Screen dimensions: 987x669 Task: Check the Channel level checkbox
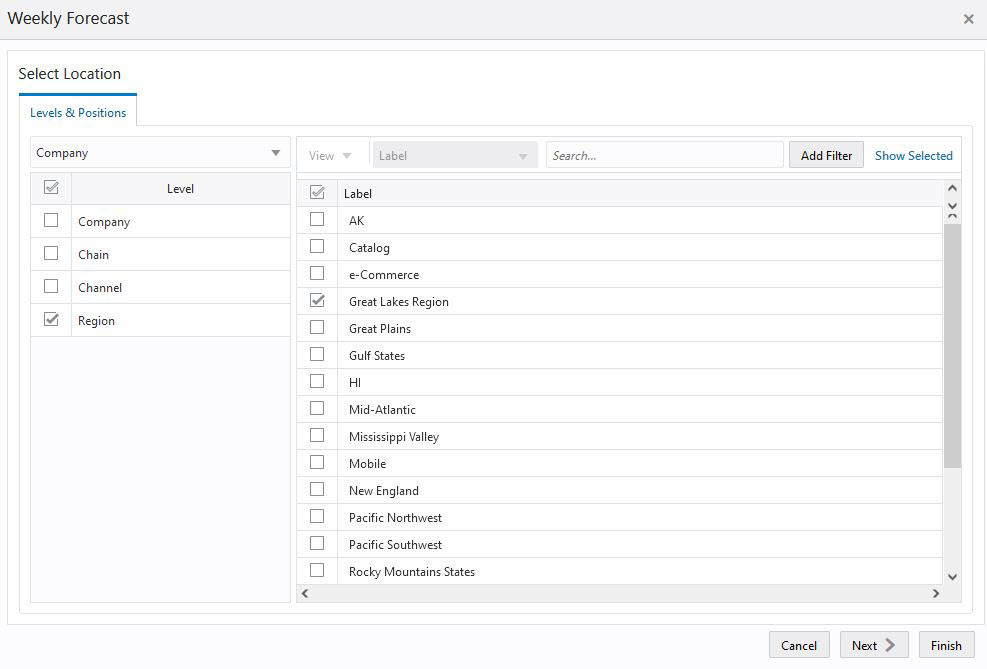point(51,286)
